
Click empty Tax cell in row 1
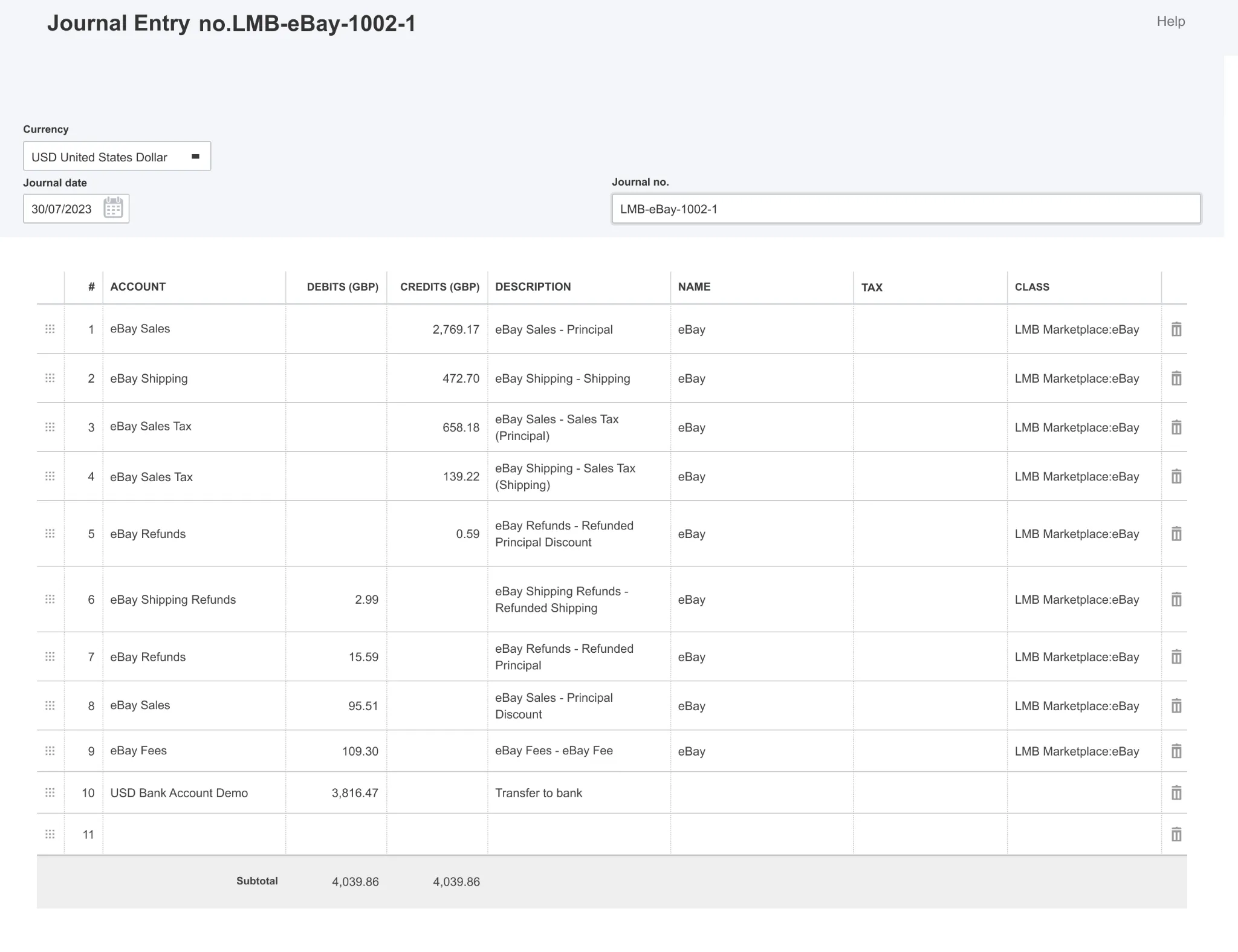point(930,329)
